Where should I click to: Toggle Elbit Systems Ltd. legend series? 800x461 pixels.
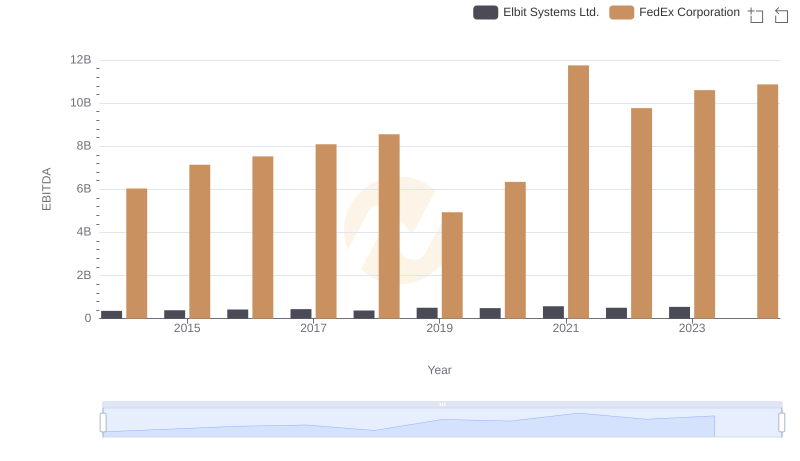coord(536,12)
